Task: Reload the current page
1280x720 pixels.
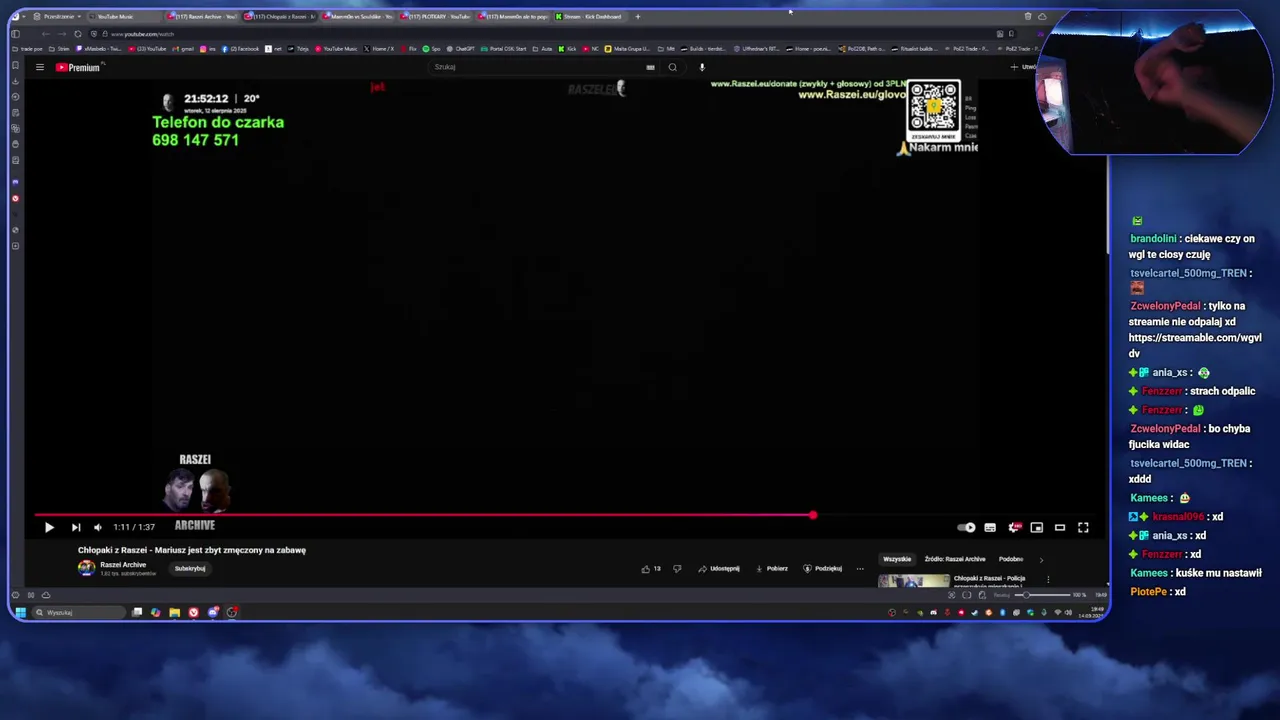Action: click(78, 34)
